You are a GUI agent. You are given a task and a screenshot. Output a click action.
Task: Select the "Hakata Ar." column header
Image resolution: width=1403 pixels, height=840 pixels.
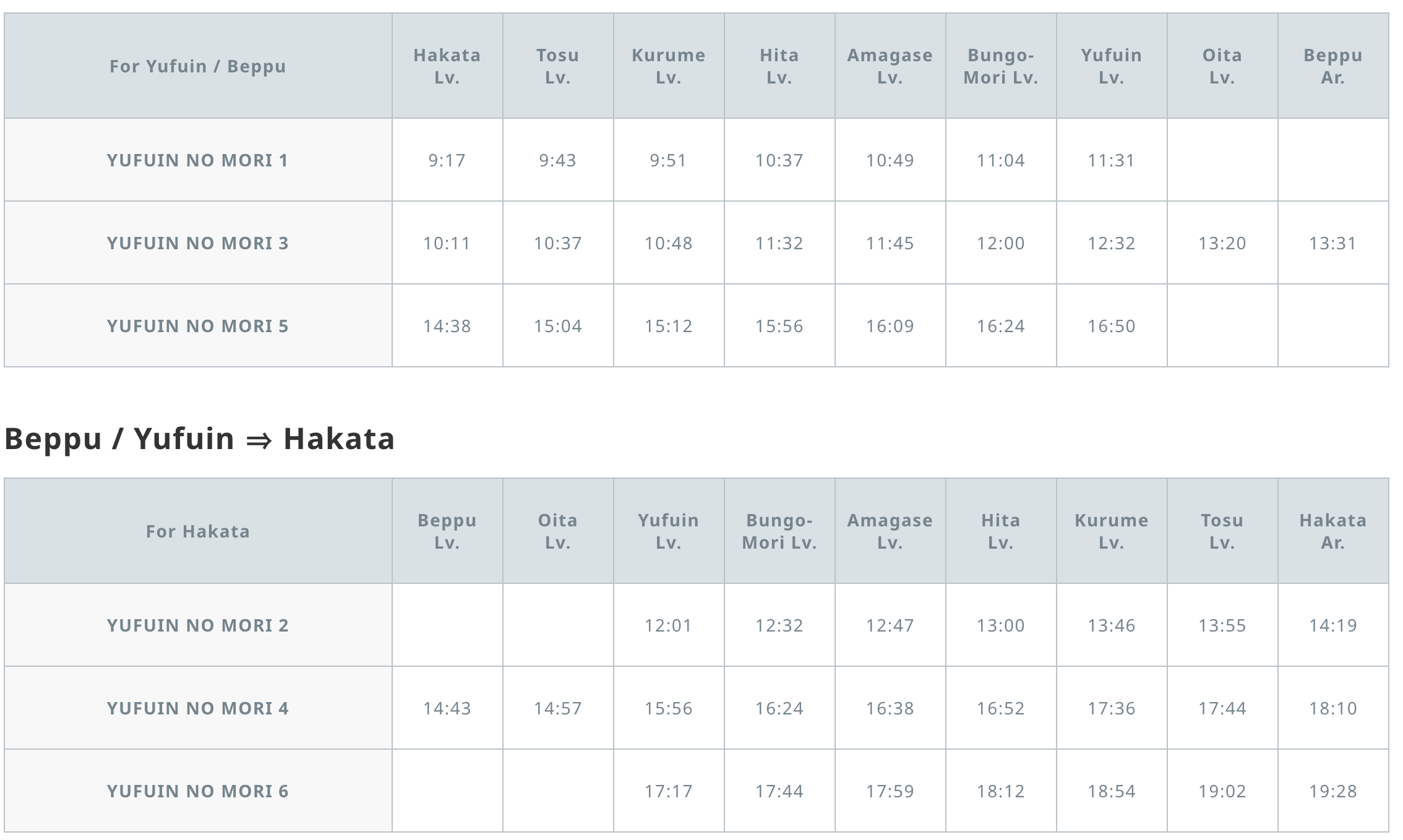click(x=1332, y=531)
